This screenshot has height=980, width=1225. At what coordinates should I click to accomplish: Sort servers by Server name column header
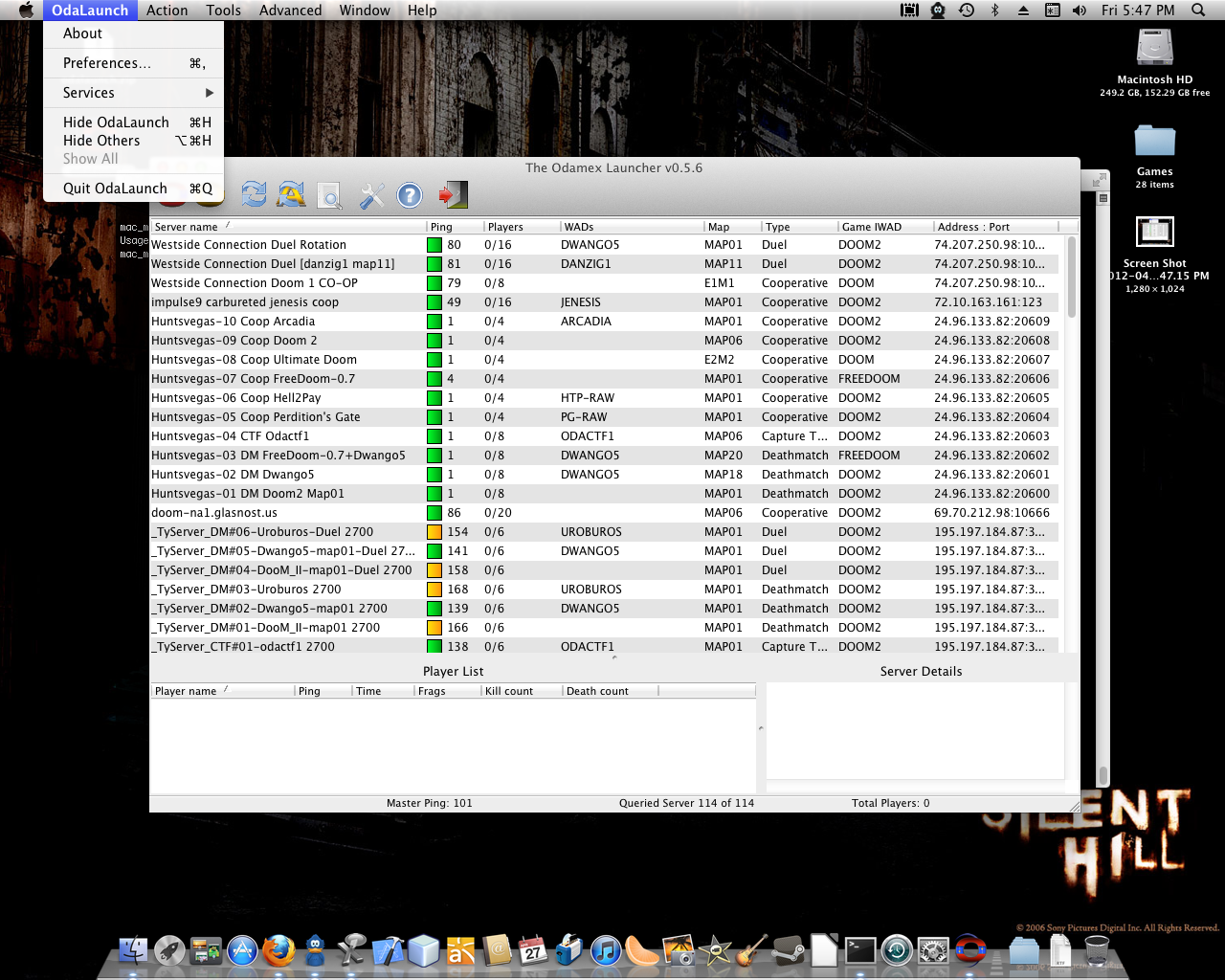[287, 227]
